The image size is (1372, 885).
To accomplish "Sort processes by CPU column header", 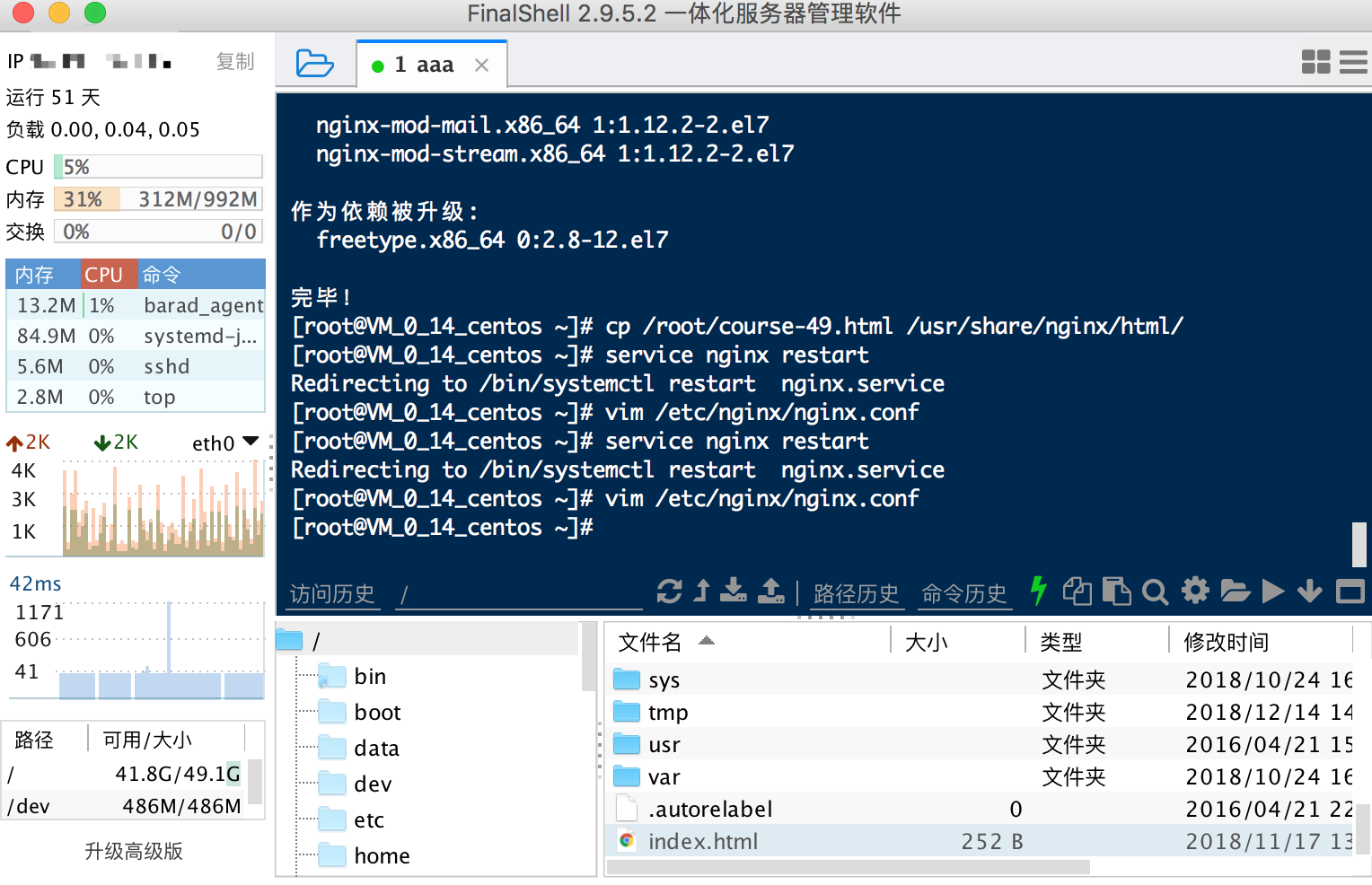I will coord(109,274).
